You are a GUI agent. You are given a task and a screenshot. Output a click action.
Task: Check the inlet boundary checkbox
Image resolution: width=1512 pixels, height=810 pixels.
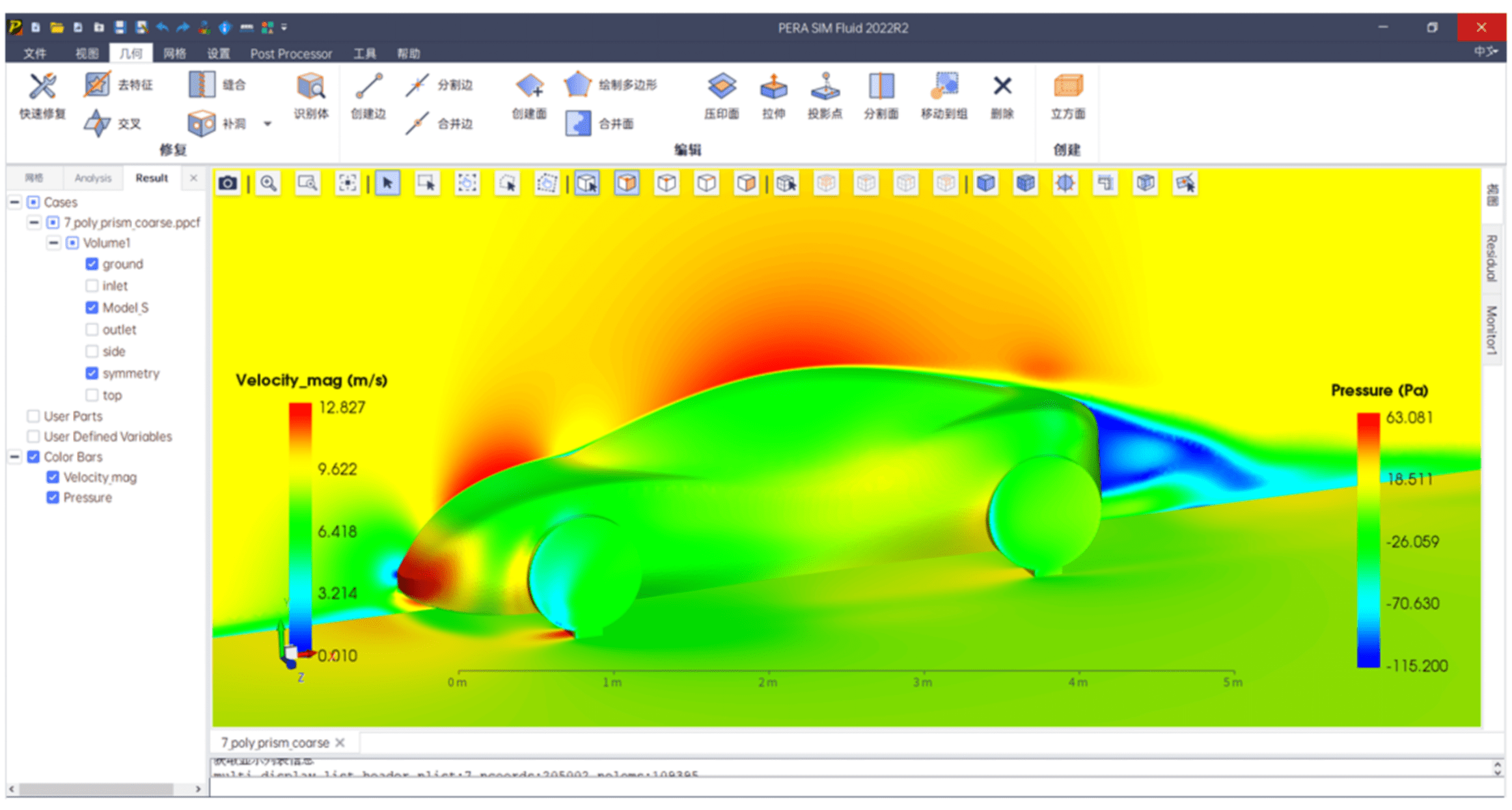coord(92,286)
